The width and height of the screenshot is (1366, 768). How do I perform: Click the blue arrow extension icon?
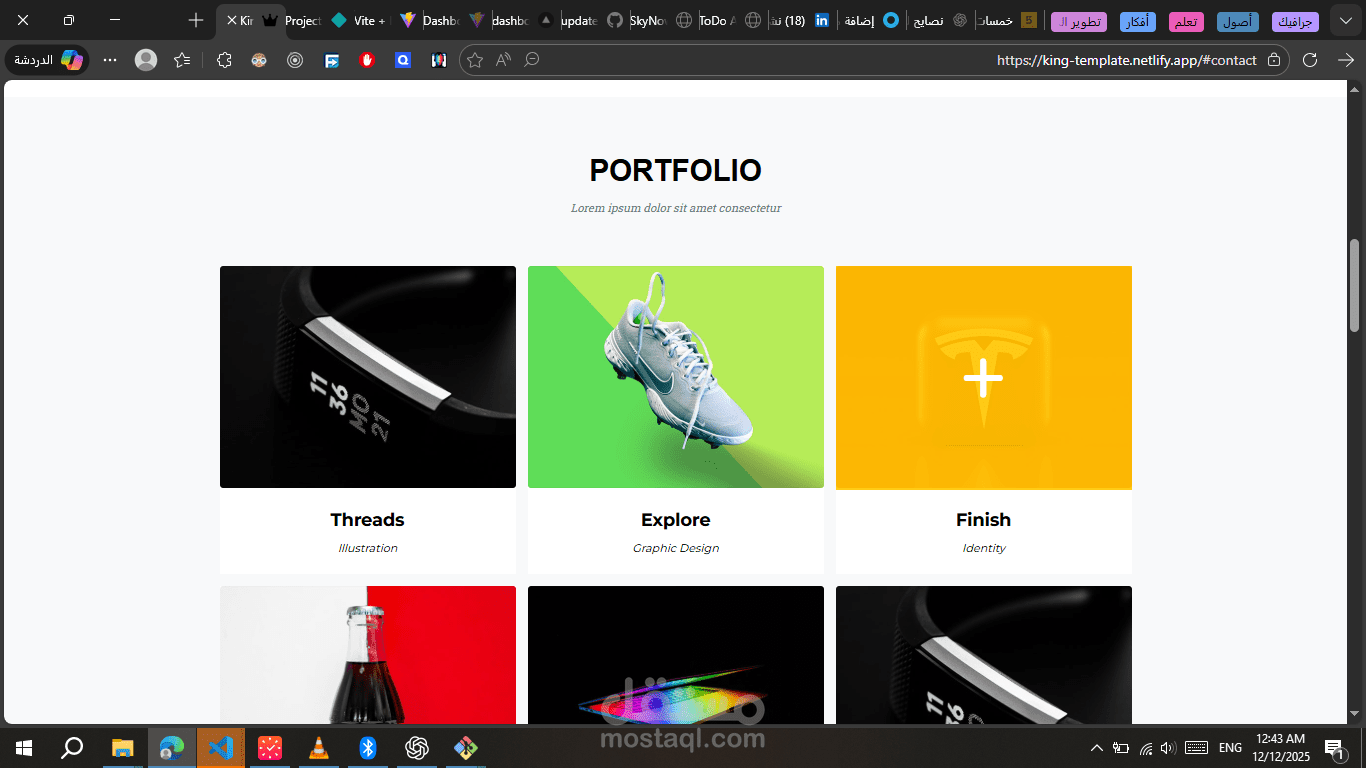pyautogui.click(x=332, y=60)
